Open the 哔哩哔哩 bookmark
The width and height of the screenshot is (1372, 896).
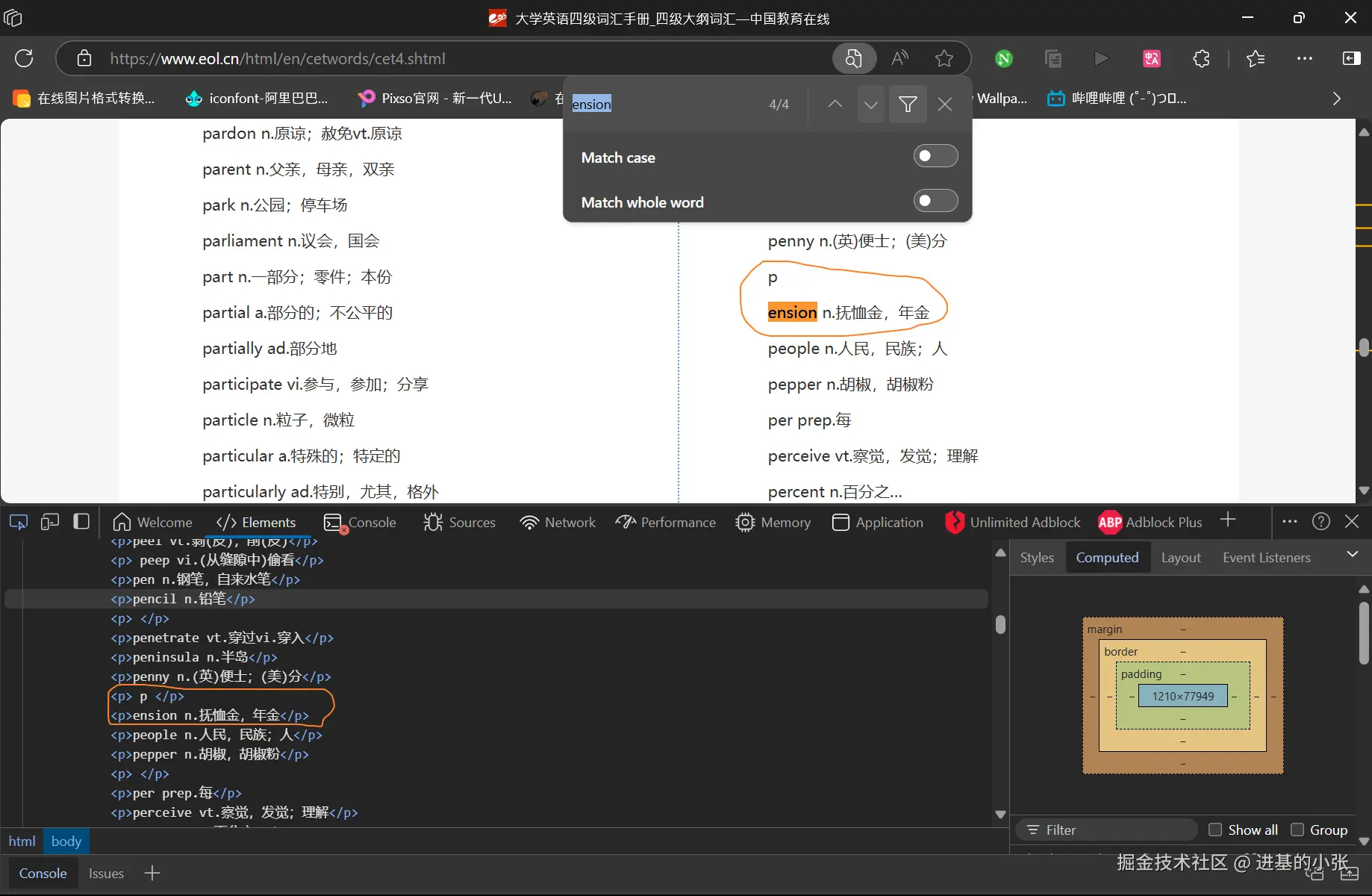click(1117, 99)
